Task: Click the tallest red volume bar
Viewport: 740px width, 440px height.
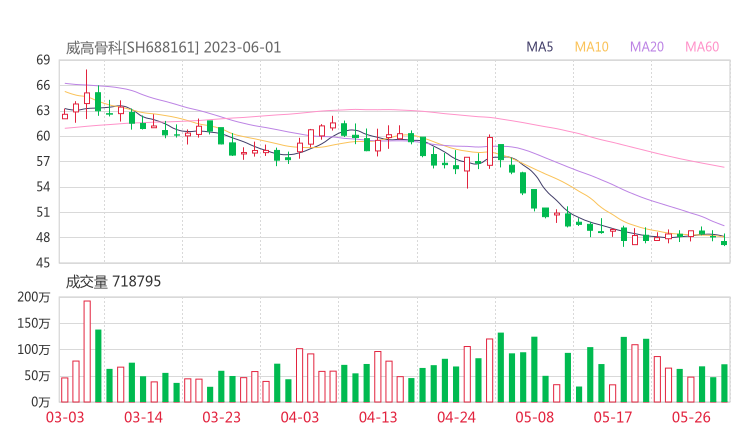Action: [87, 350]
